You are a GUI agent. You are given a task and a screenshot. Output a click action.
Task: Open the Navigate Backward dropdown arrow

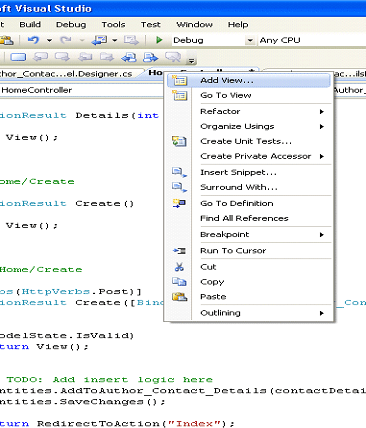tap(114, 40)
